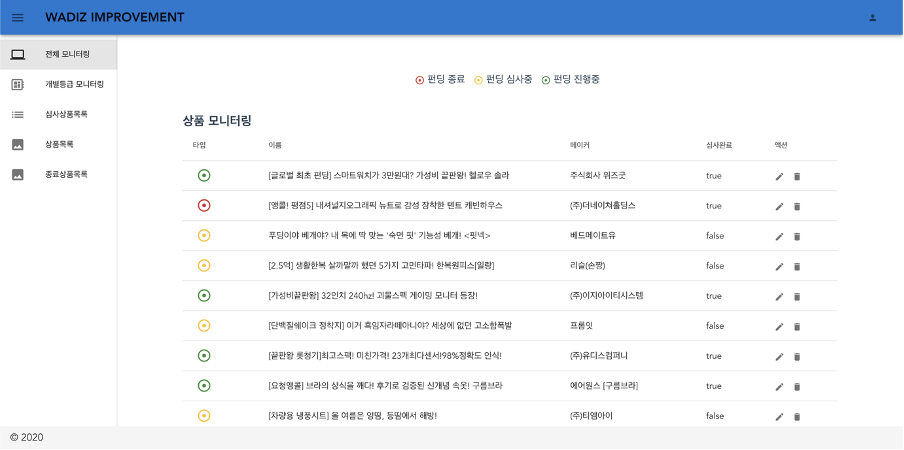Delete the 주식회사 위즈굿 smartwatch row

coord(797,176)
